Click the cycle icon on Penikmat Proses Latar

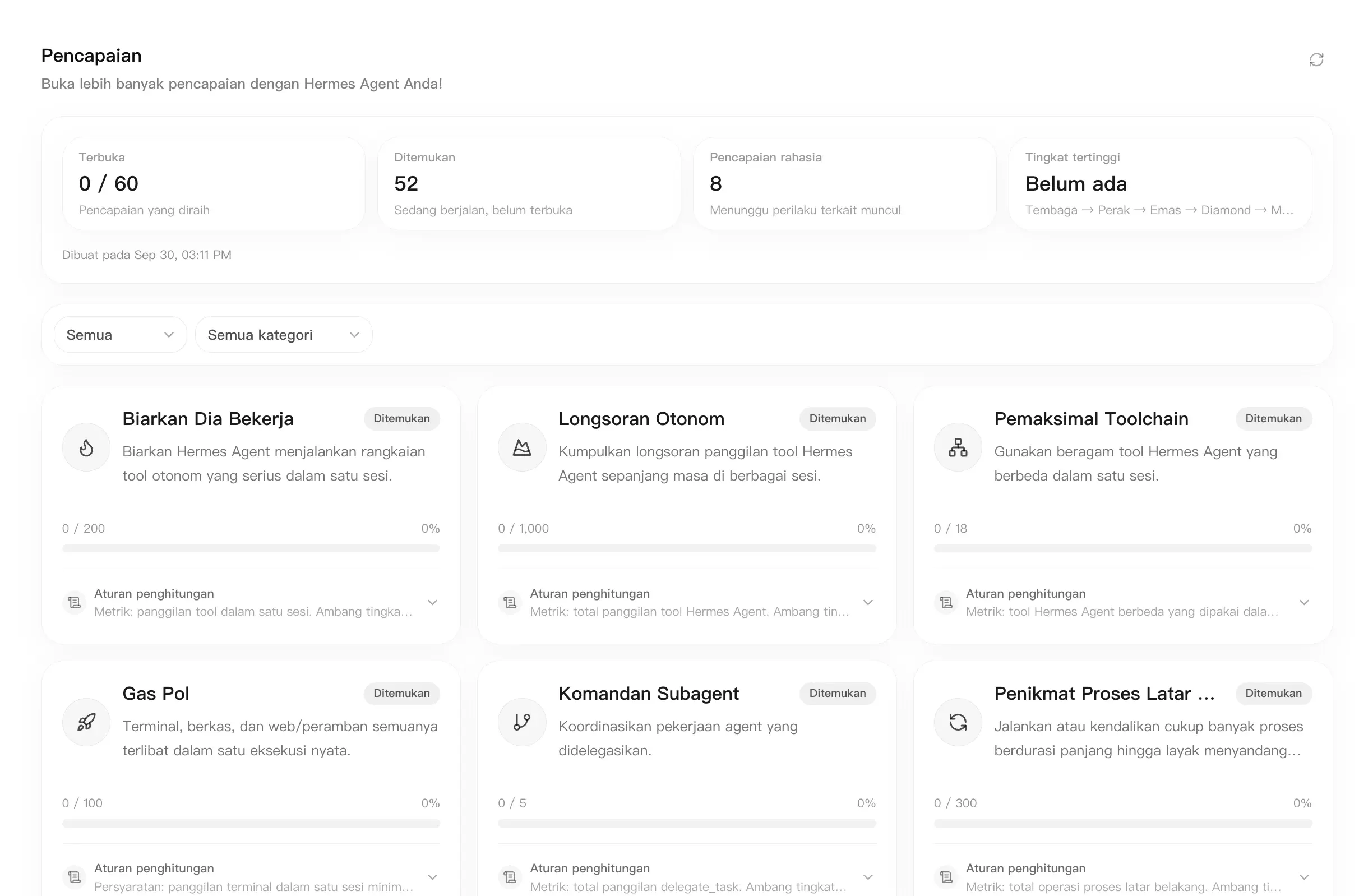pos(958,722)
